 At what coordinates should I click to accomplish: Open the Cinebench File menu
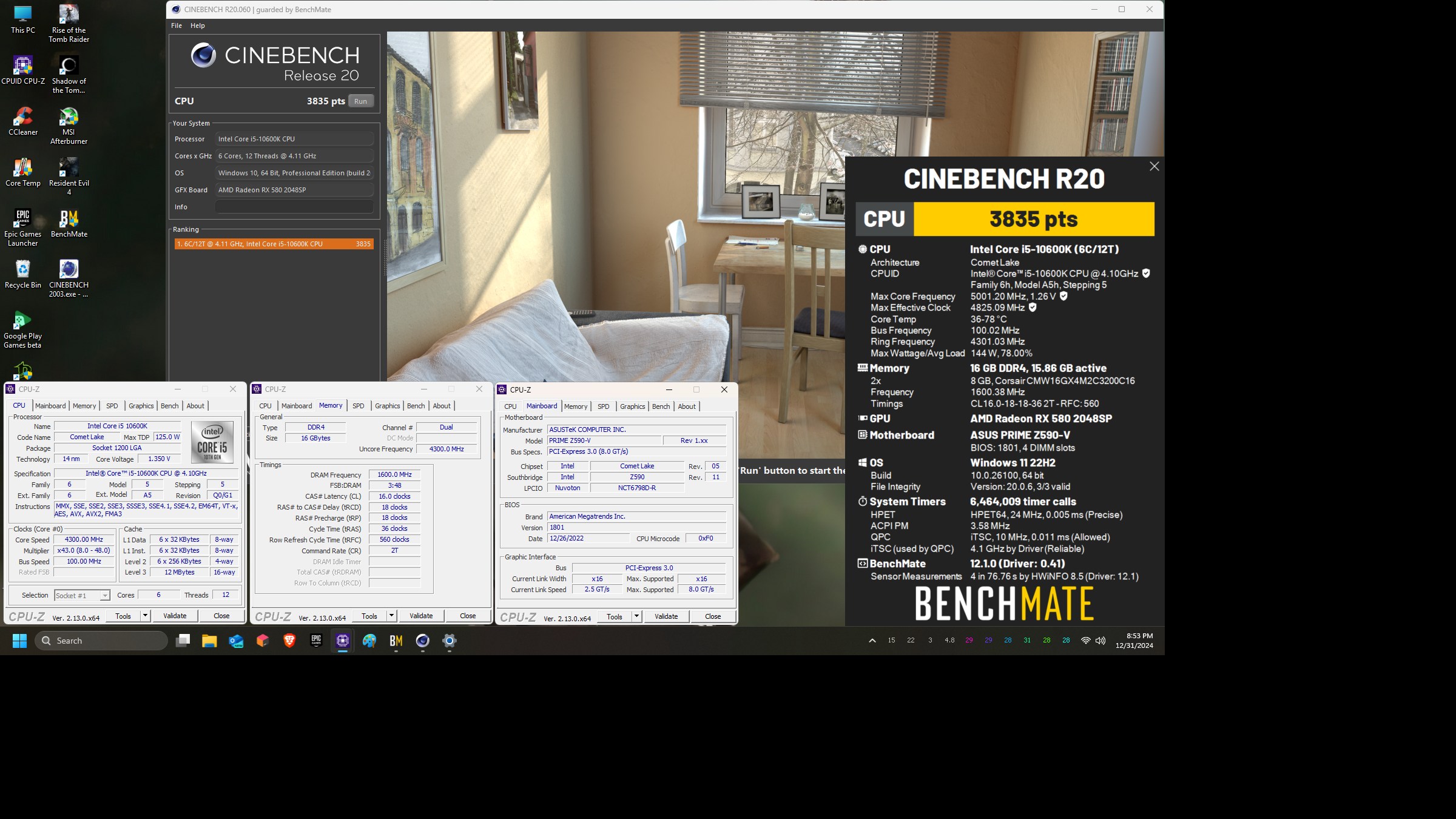click(177, 25)
